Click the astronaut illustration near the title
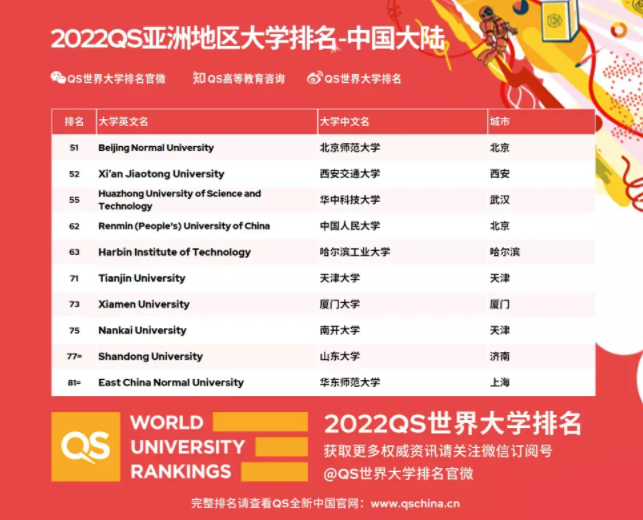Viewport: 643px width, 520px height. tap(493, 34)
